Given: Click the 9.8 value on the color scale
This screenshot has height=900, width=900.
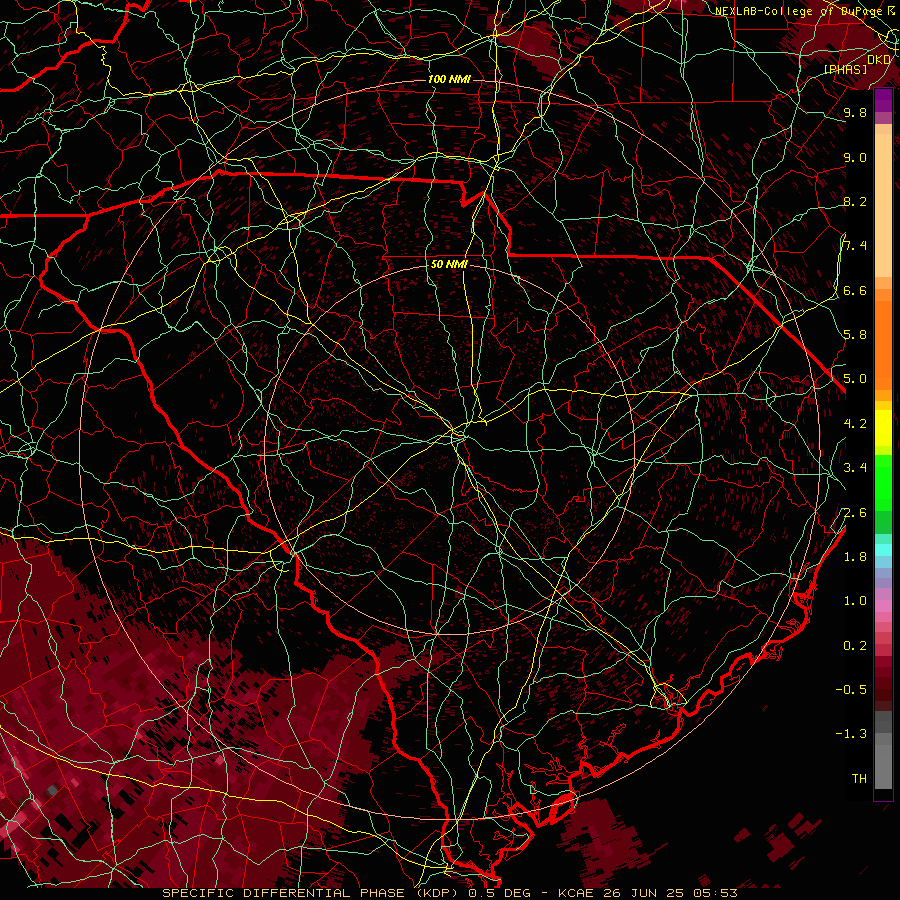Looking at the screenshot, I should [x=855, y=112].
